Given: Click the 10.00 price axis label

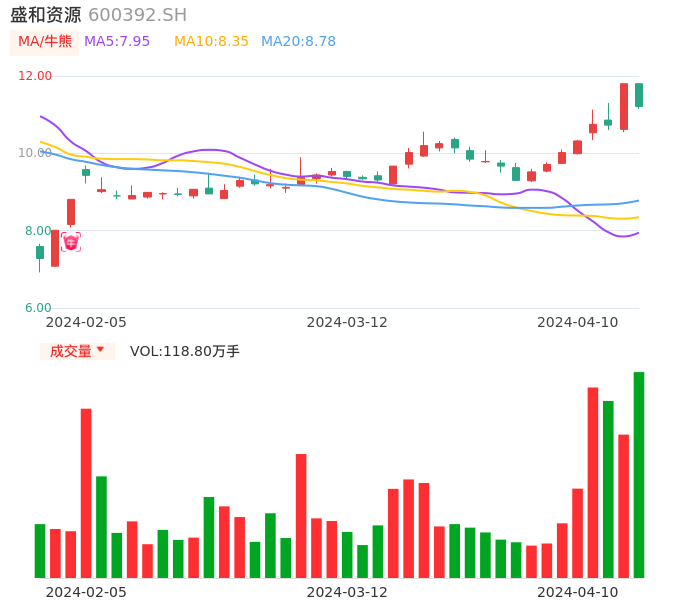Looking at the screenshot, I should (x=35, y=153).
